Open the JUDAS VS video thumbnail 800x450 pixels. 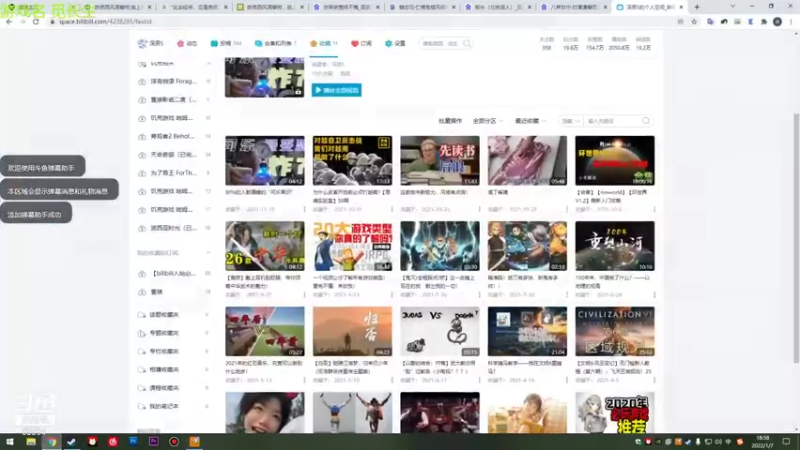point(440,331)
